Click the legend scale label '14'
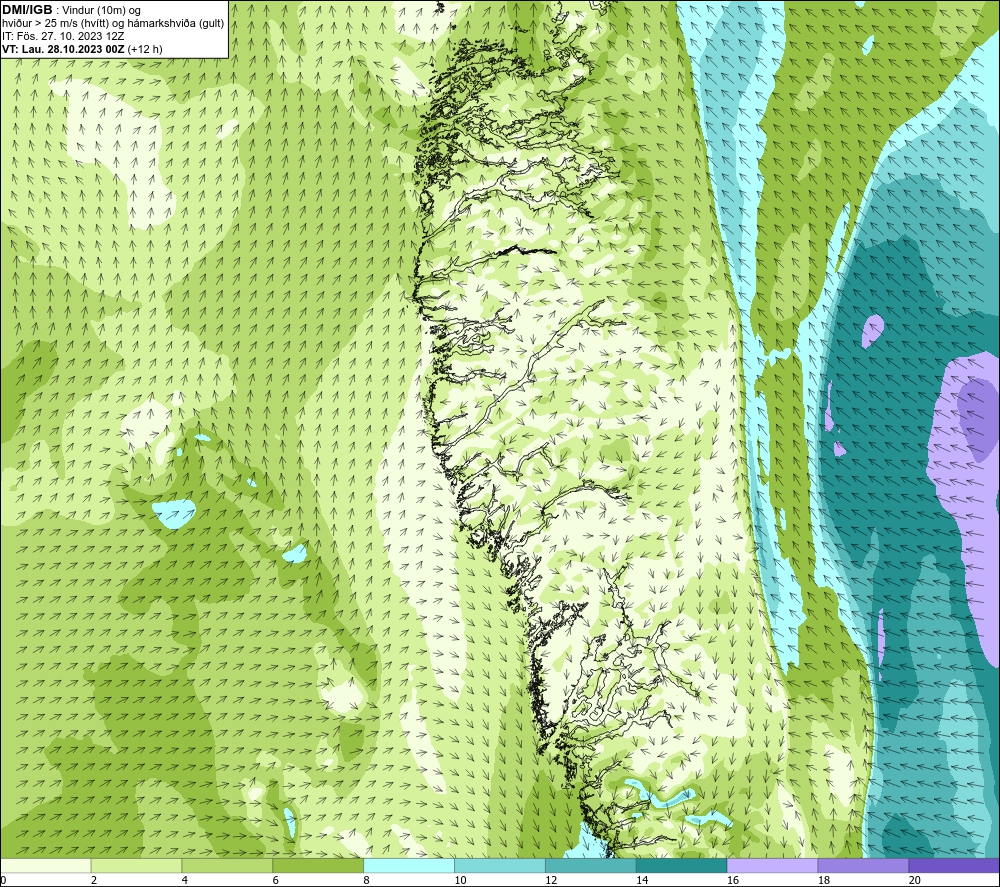 click(642, 880)
